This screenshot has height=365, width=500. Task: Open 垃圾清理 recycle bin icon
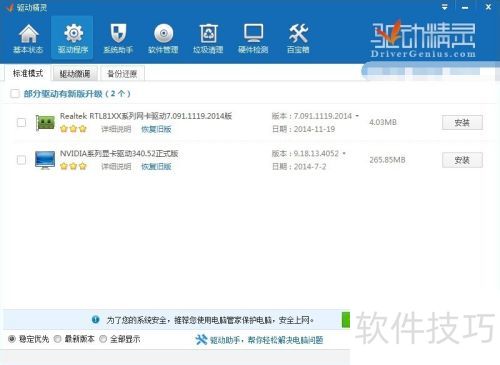208,33
